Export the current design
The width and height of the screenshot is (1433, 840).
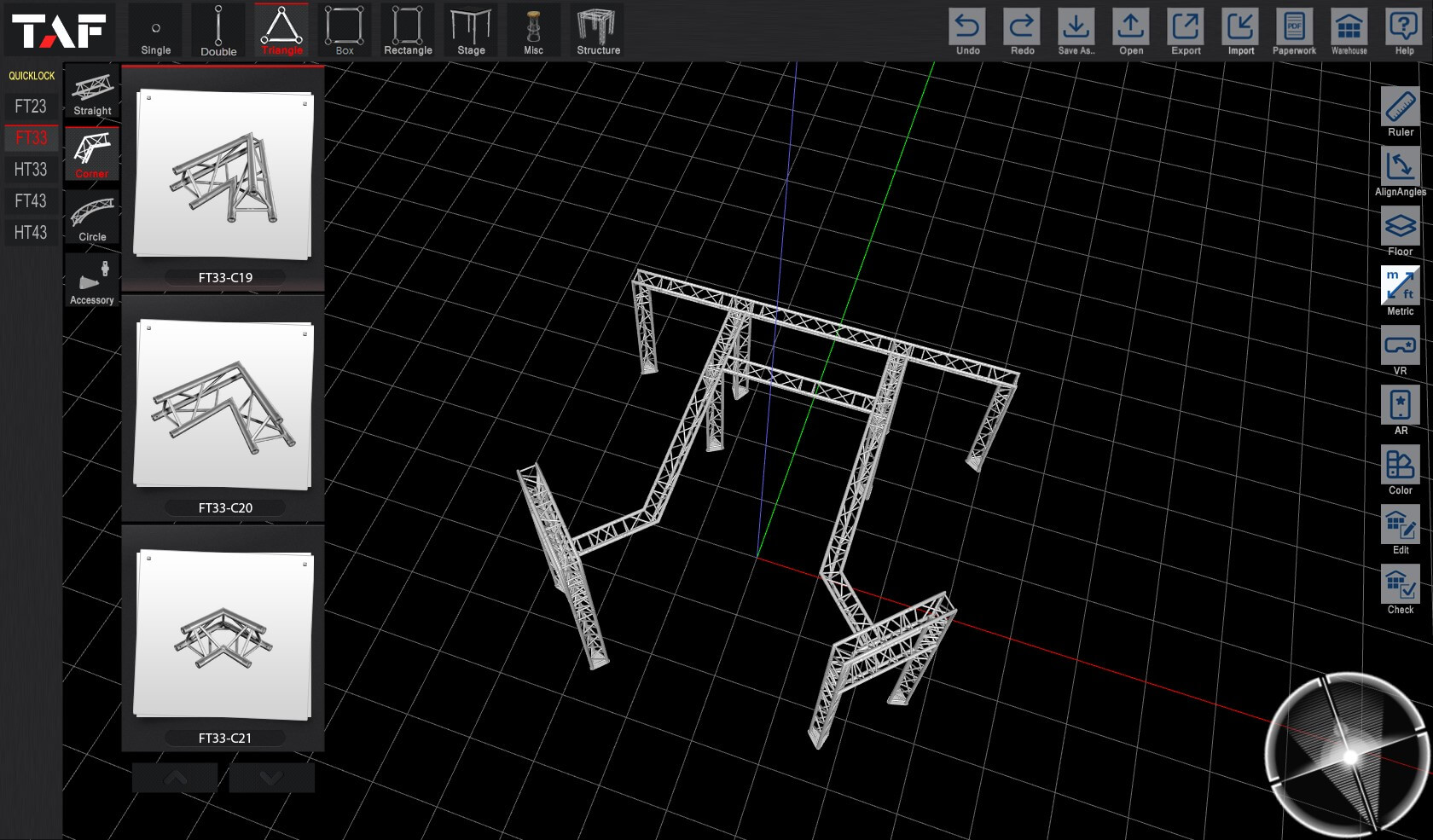coord(1186,32)
